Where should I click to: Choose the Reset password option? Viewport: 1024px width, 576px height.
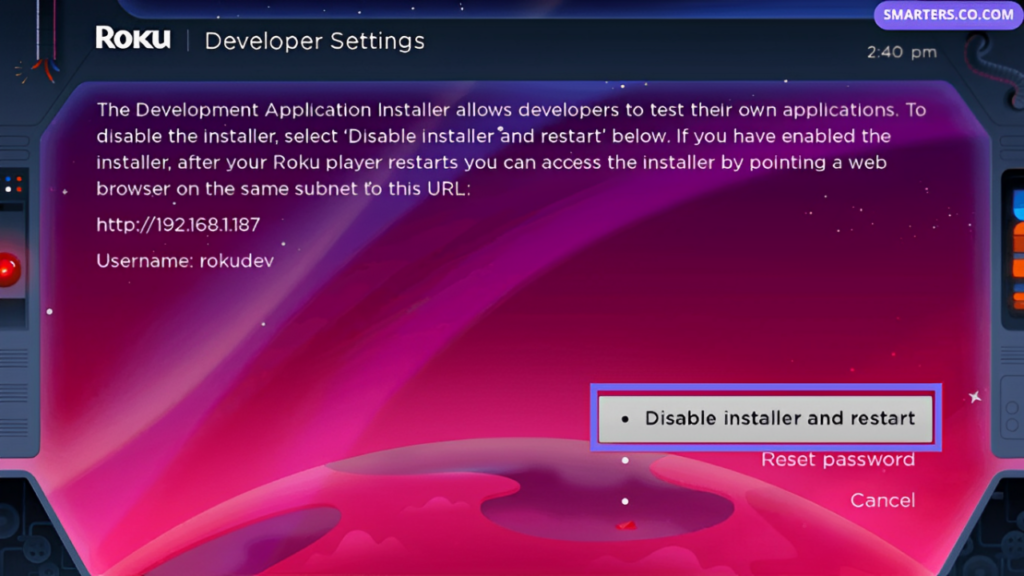pos(837,460)
